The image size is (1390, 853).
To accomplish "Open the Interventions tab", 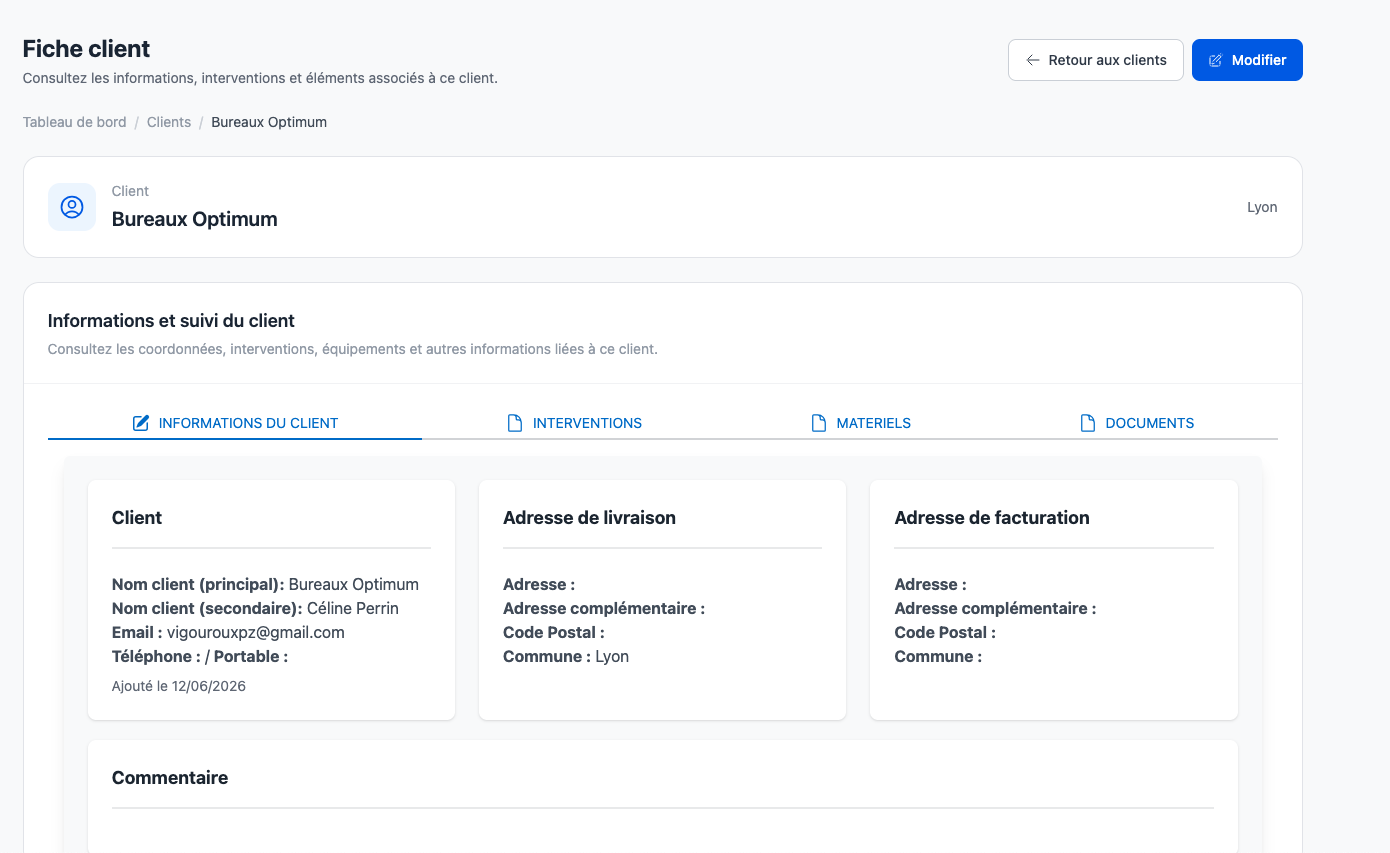I will pos(575,423).
